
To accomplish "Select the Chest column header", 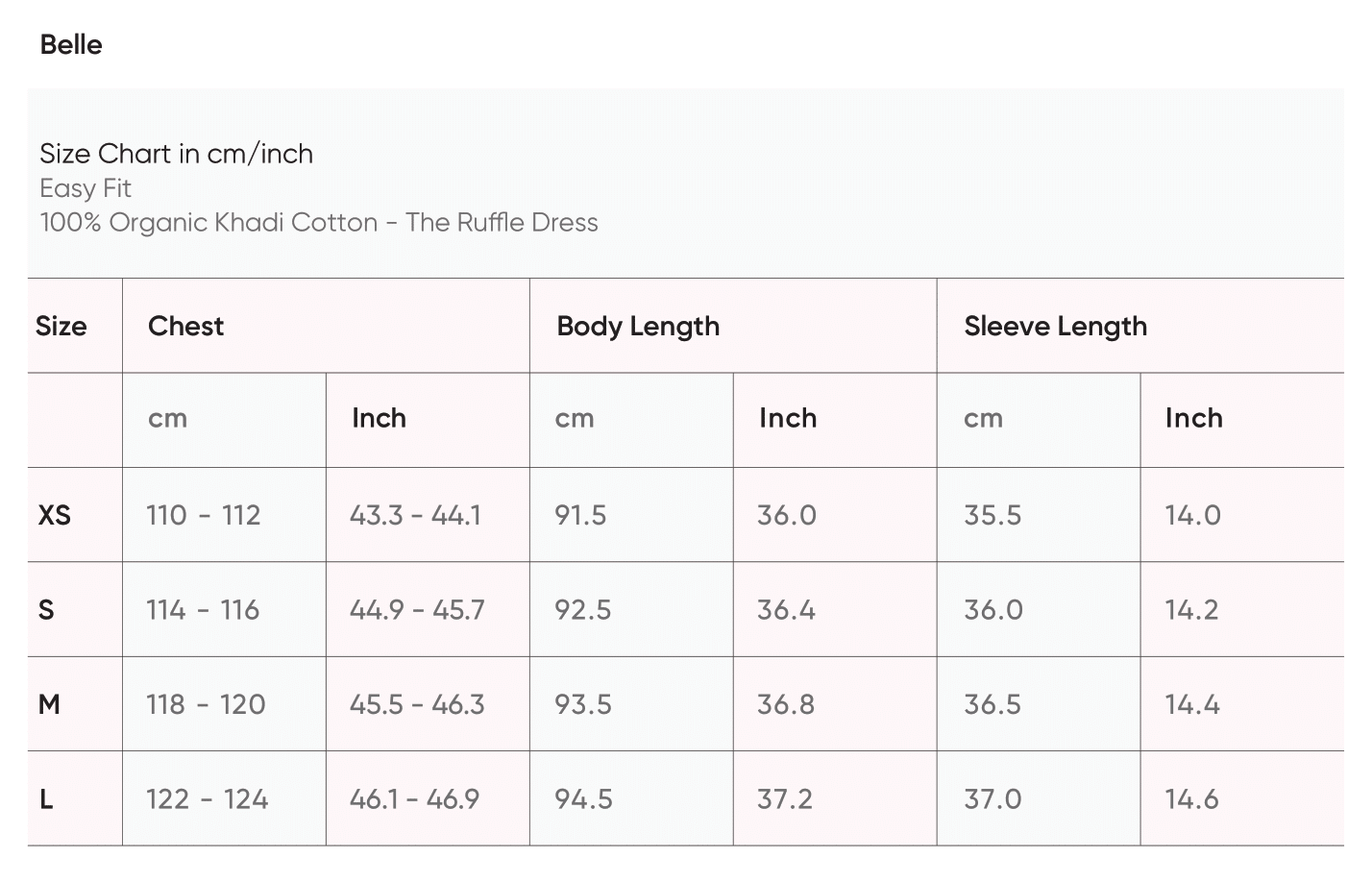I will point(185,326).
